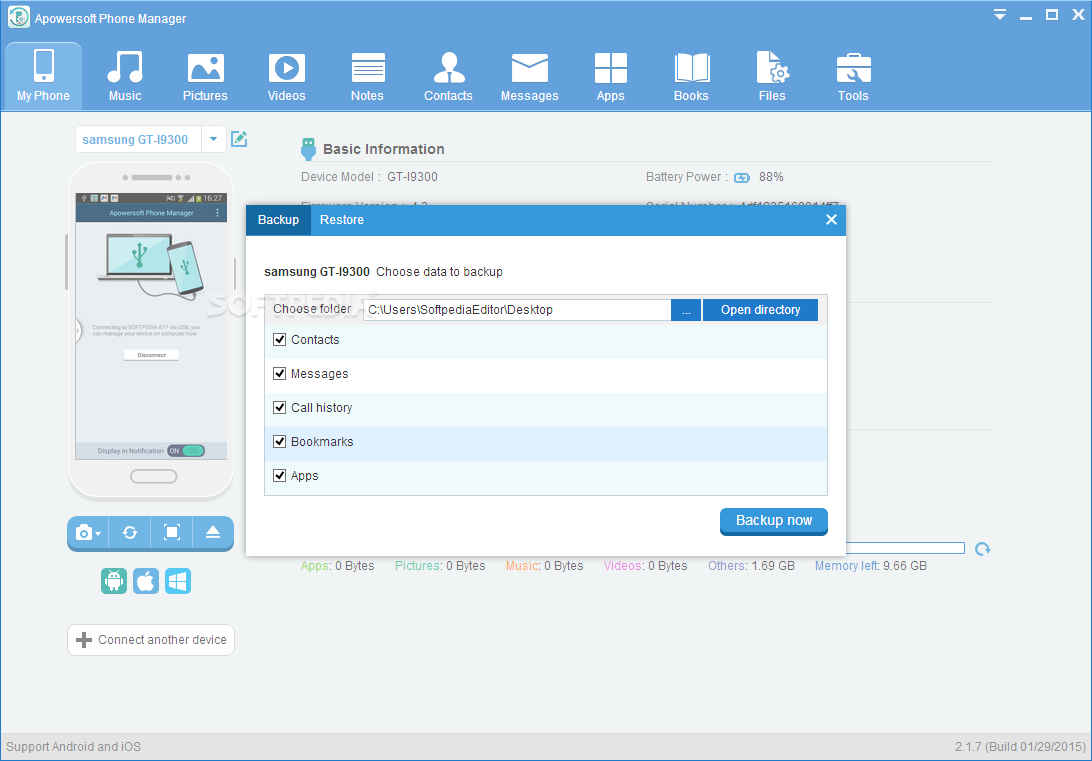Click Open directory button
The width and height of the screenshot is (1092, 761).
point(760,310)
